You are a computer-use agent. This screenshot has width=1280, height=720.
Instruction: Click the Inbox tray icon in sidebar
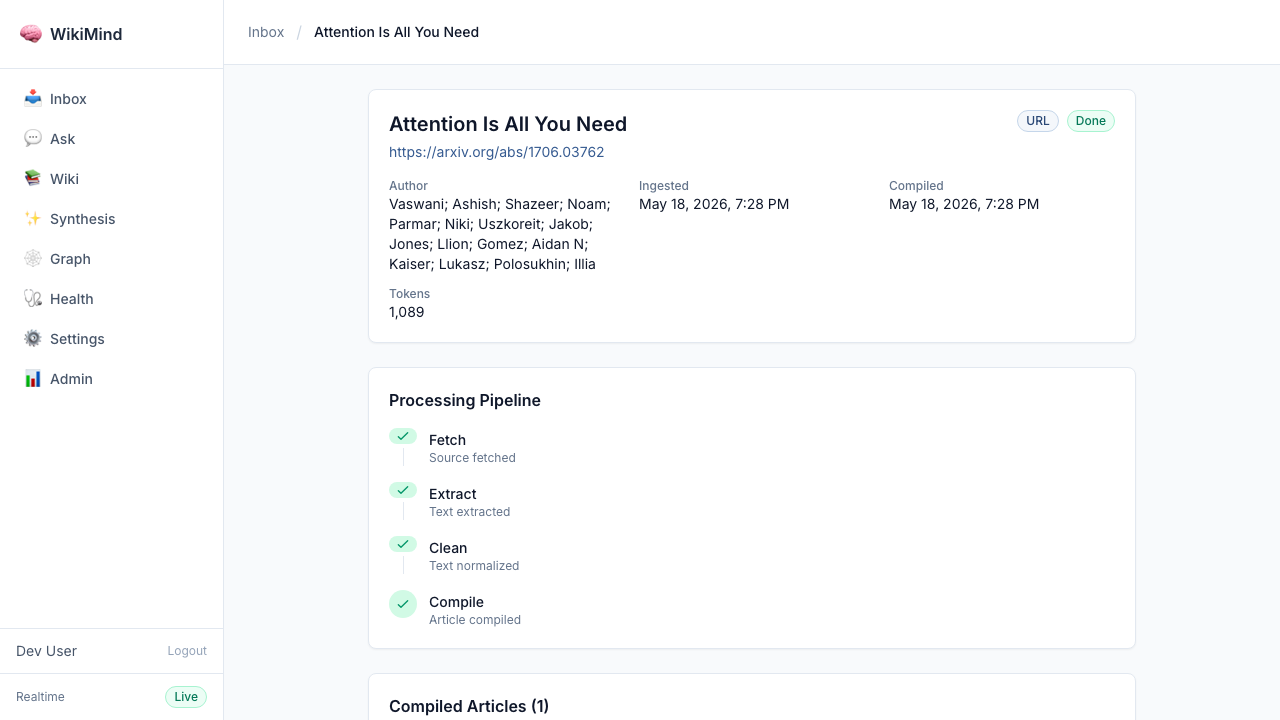tap(33, 98)
